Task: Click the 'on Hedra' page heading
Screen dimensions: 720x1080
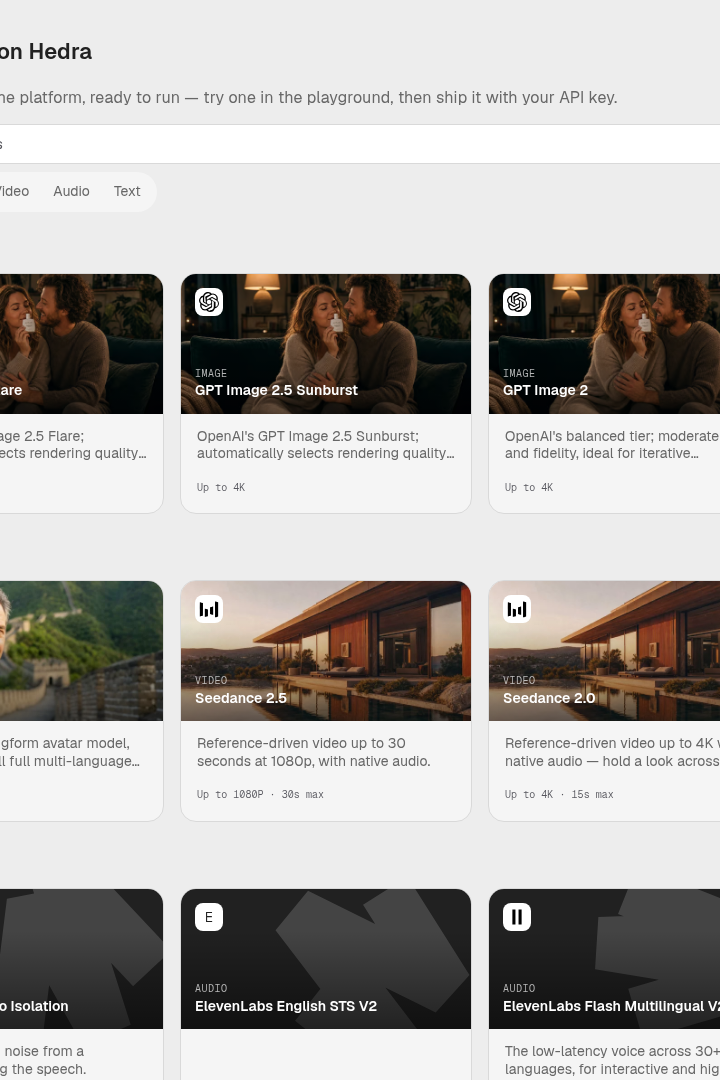Action: click(x=45, y=52)
